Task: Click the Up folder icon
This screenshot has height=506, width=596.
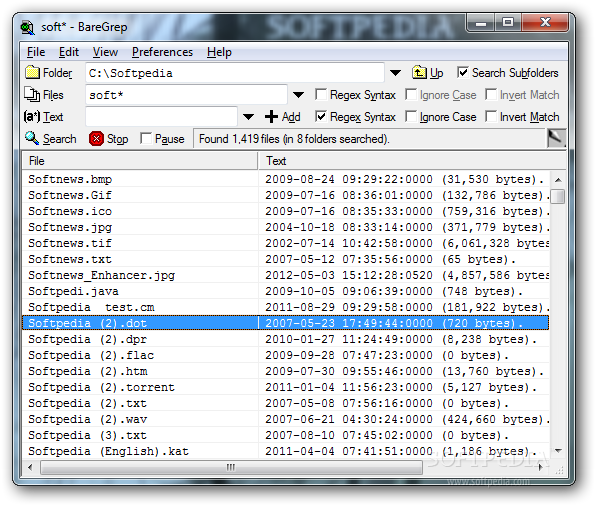Action: click(419, 72)
